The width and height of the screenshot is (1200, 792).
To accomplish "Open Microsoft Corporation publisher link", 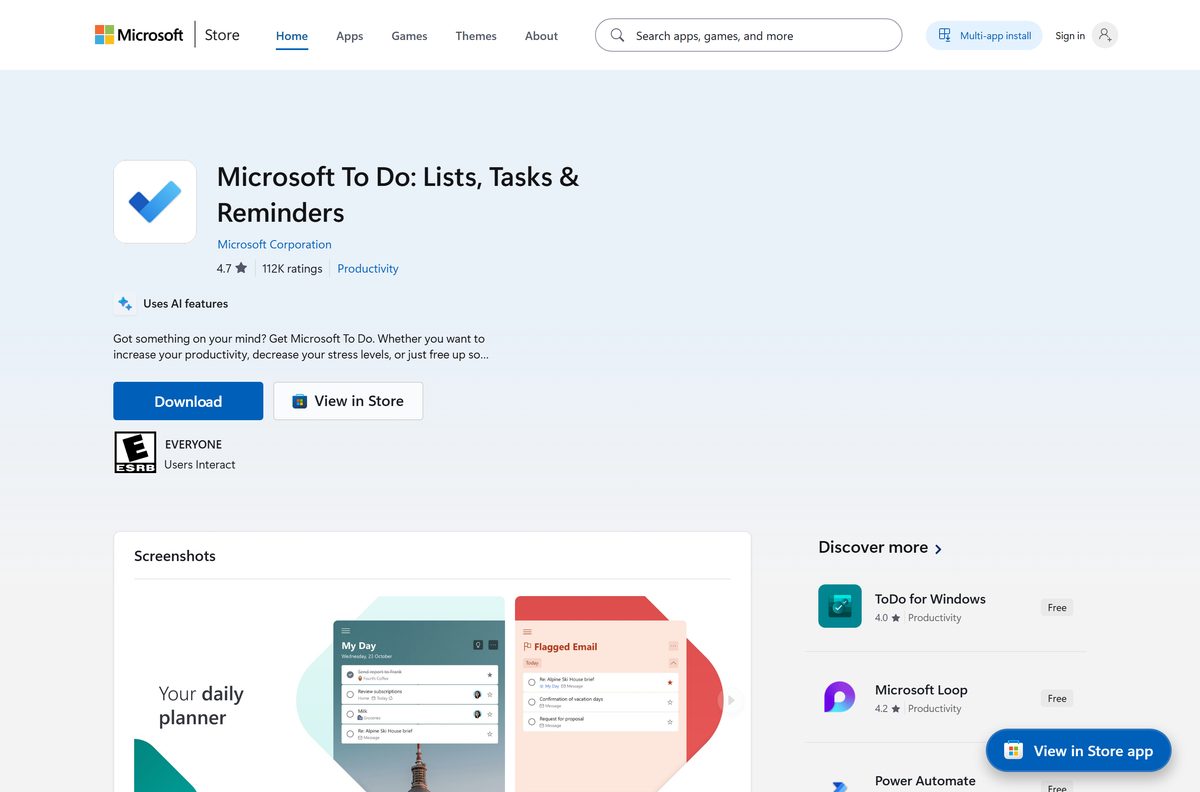I will (274, 244).
